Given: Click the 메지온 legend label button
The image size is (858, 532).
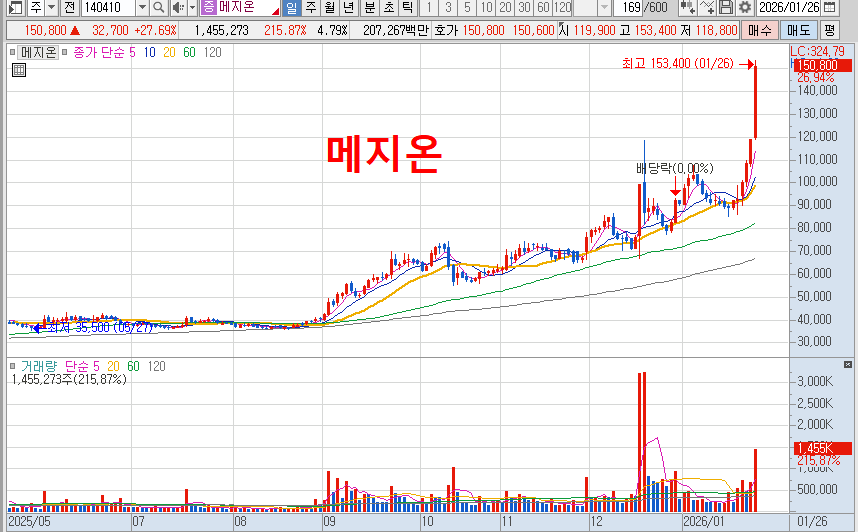Looking at the screenshot, I should coord(38,53).
